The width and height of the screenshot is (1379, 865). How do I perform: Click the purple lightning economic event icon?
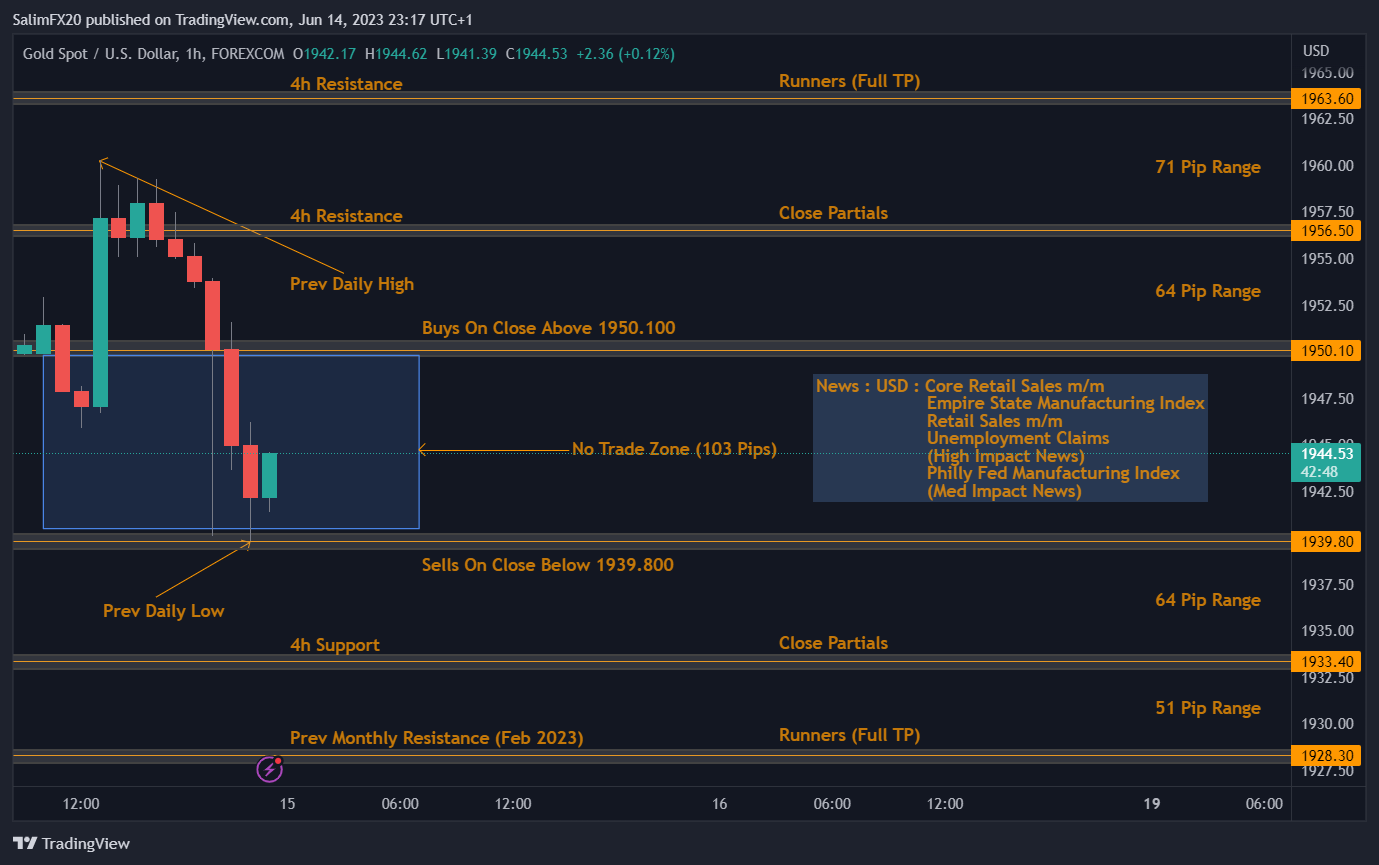click(x=269, y=768)
